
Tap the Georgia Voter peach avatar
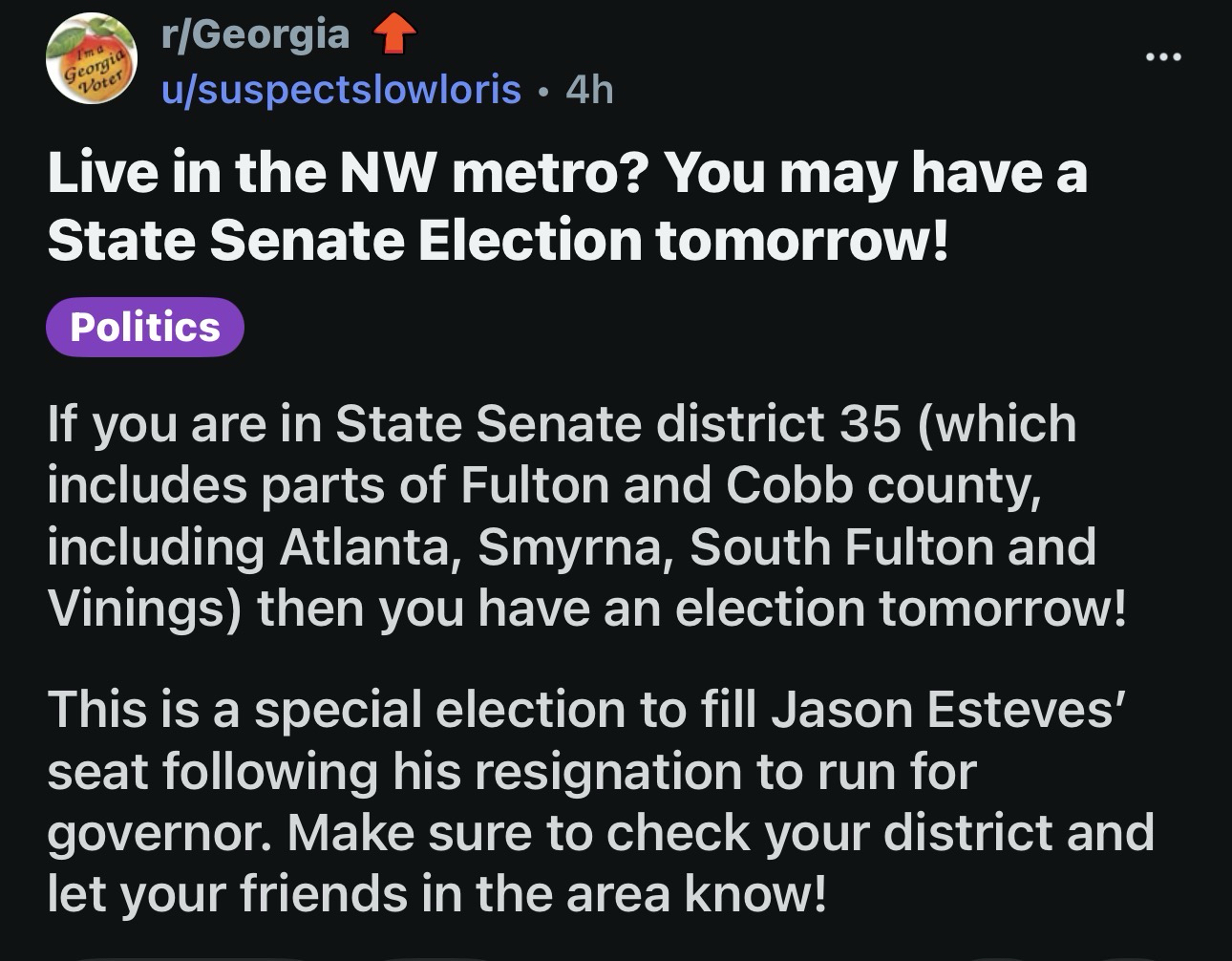(92, 59)
